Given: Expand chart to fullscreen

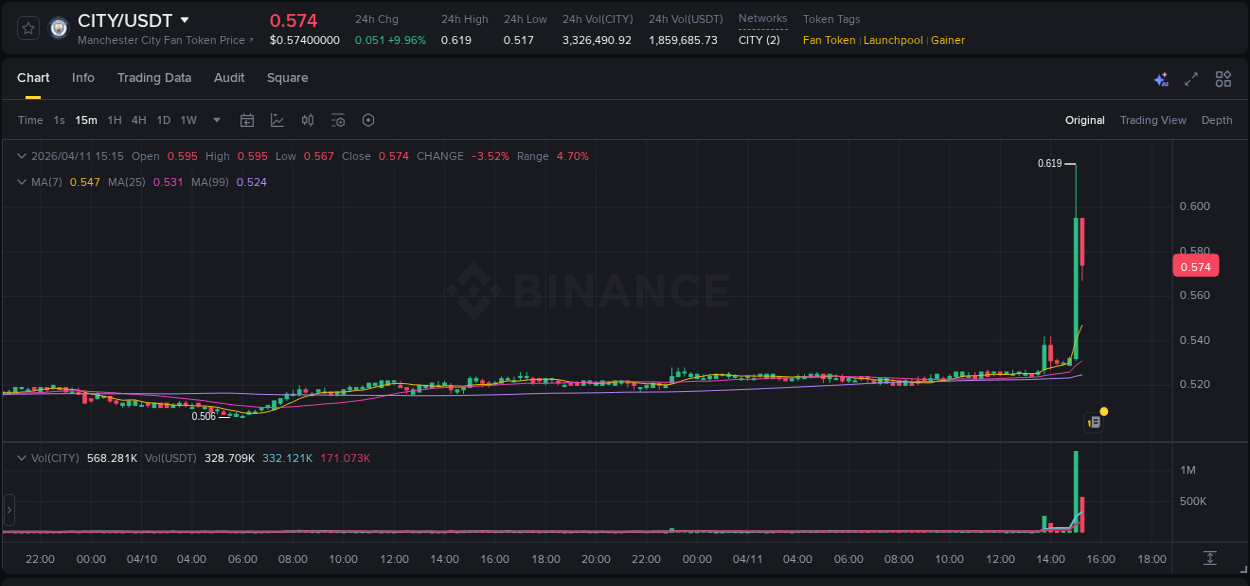Looking at the screenshot, I should tap(1191, 79).
